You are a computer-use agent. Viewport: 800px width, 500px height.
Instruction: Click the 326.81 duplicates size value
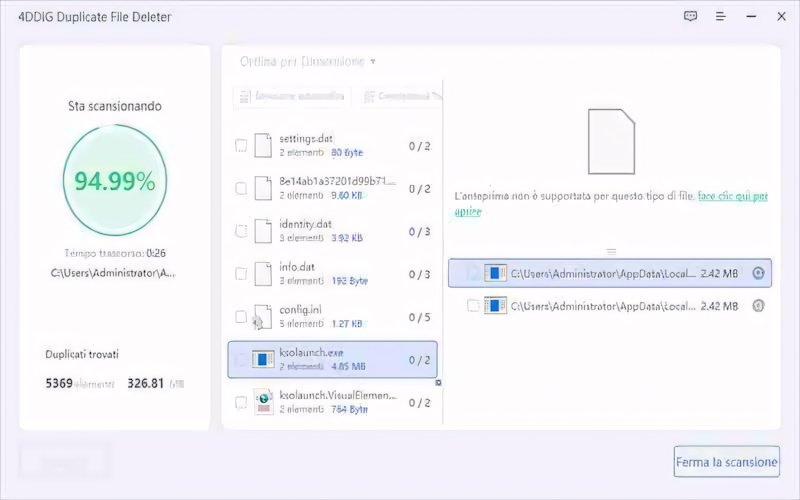tap(145, 383)
